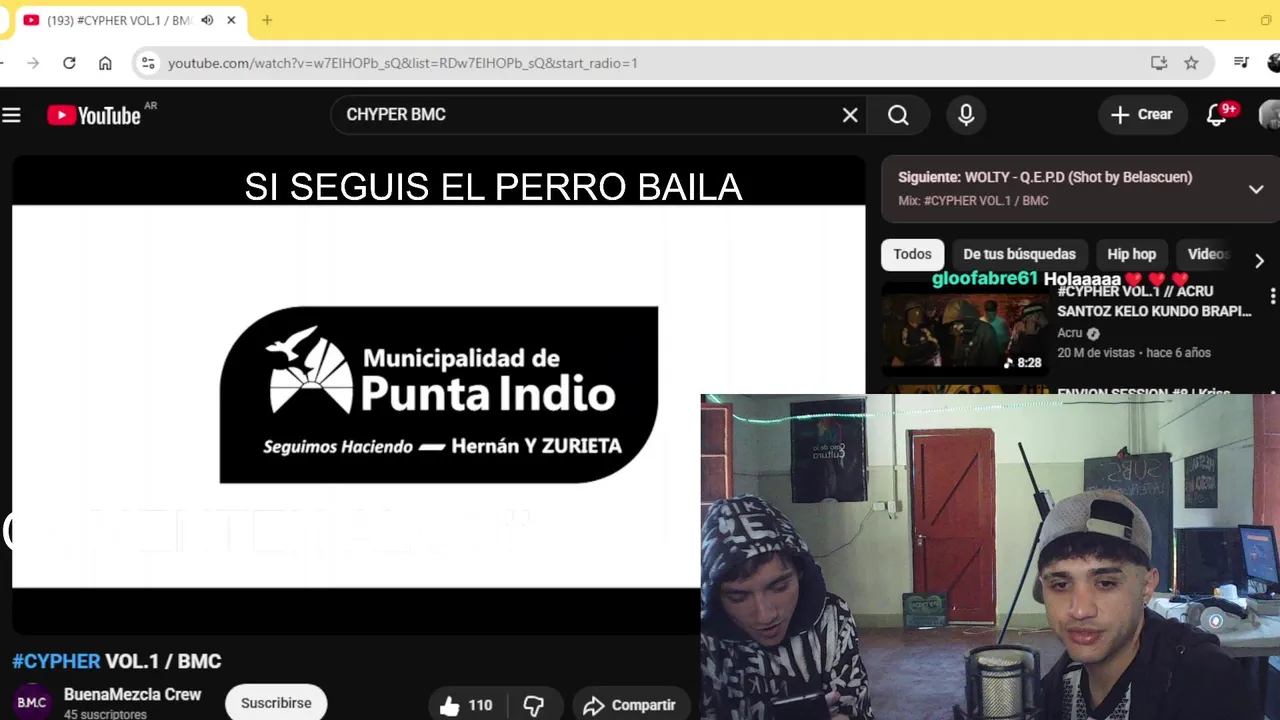Open the YouTube hamburger guide menu
This screenshot has width=1280, height=720.
11,115
